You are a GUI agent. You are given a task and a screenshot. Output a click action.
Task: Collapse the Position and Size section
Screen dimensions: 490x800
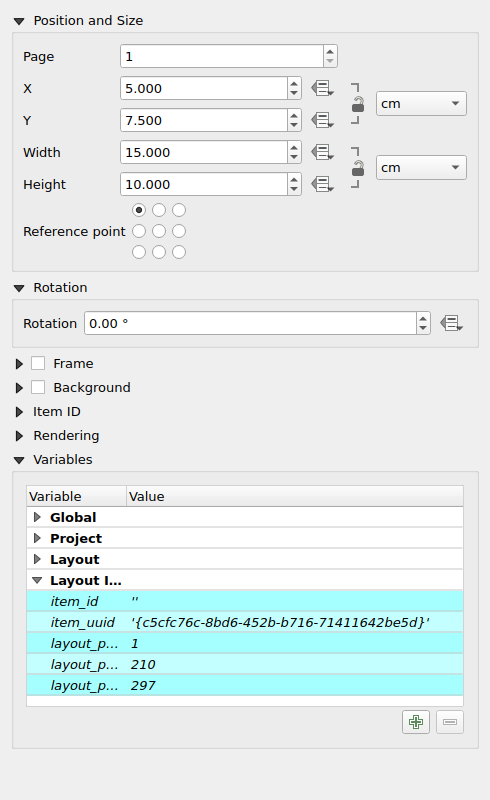[x=19, y=21]
